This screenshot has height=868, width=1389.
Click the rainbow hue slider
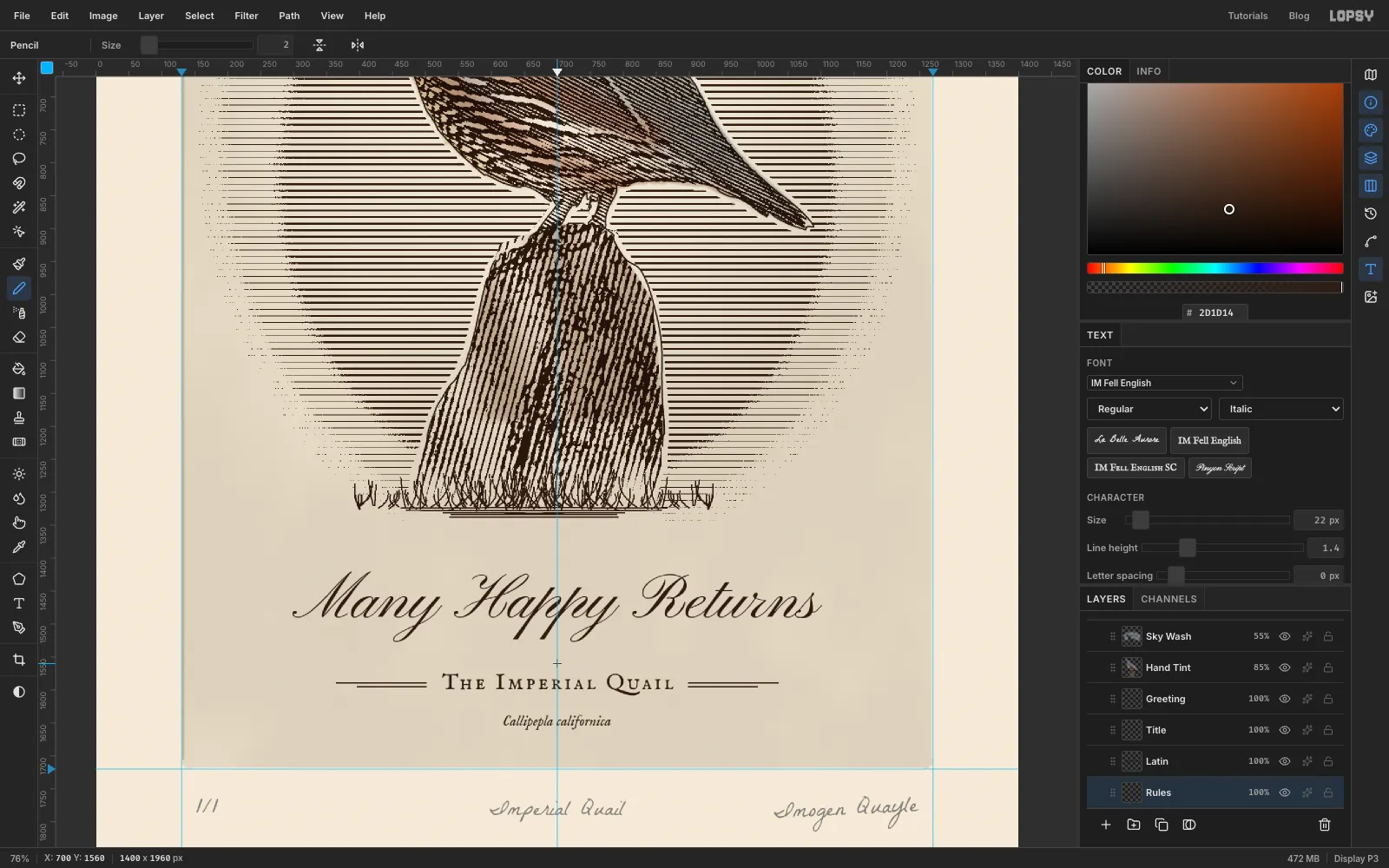[1215, 268]
